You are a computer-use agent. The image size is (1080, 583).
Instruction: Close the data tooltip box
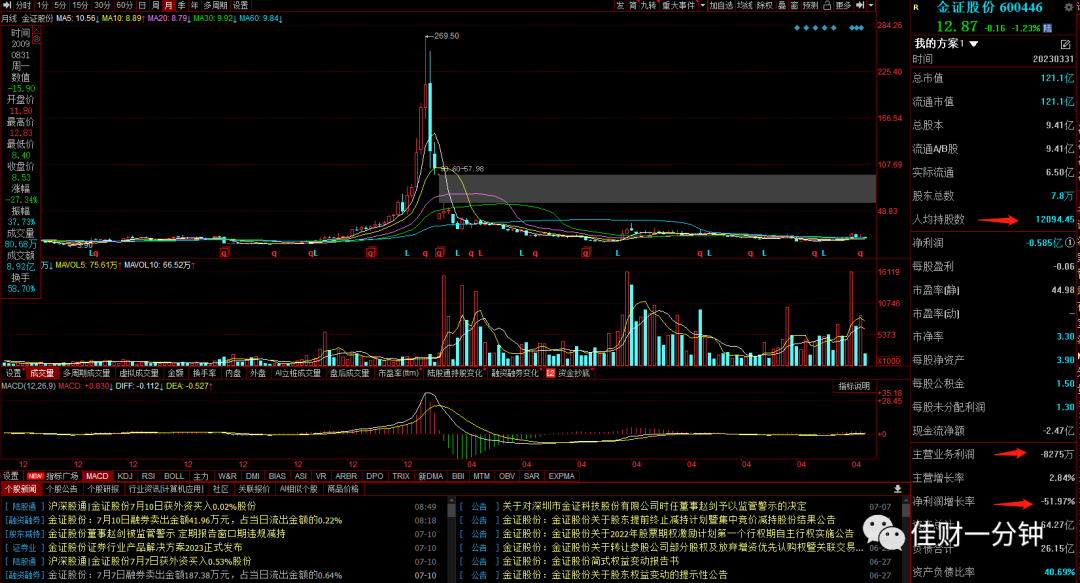click(x=37, y=30)
